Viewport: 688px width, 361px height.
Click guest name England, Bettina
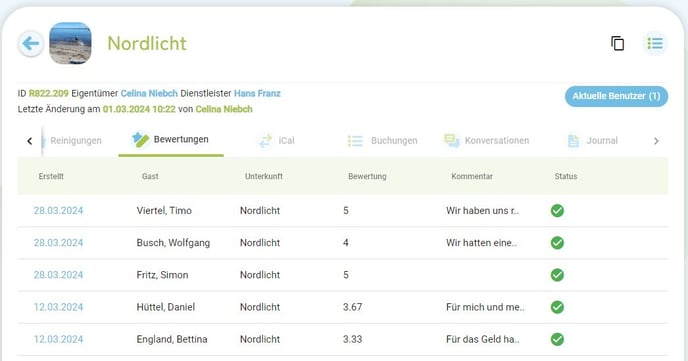pos(172,339)
